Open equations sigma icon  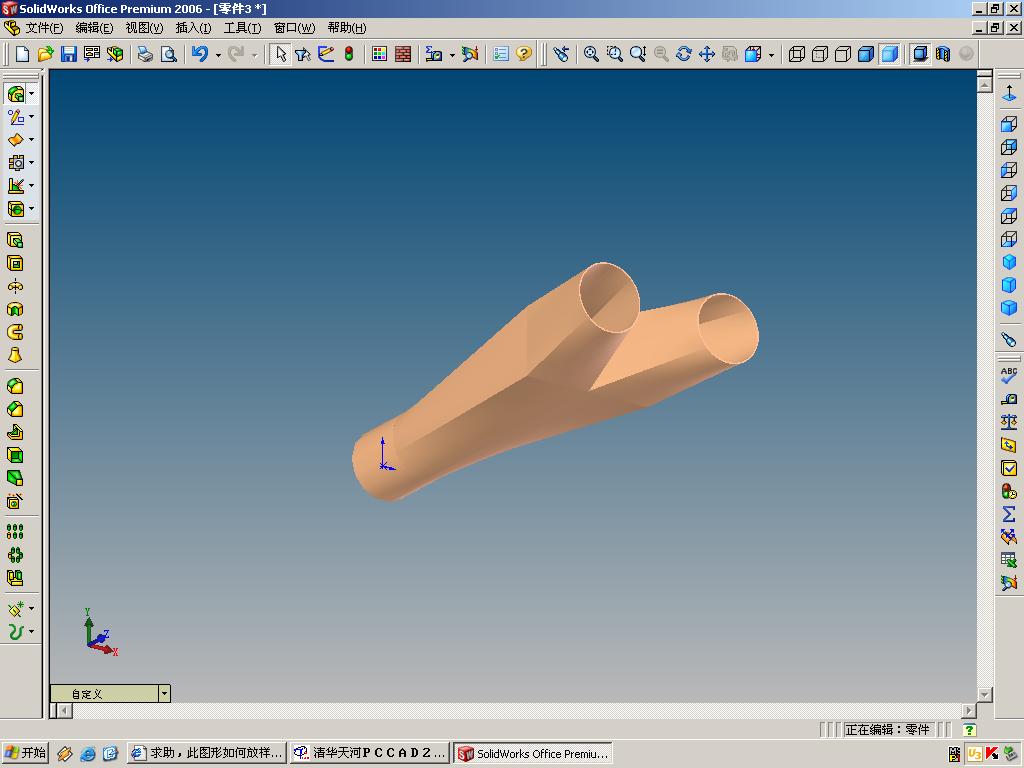click(x=1009, y=514)
